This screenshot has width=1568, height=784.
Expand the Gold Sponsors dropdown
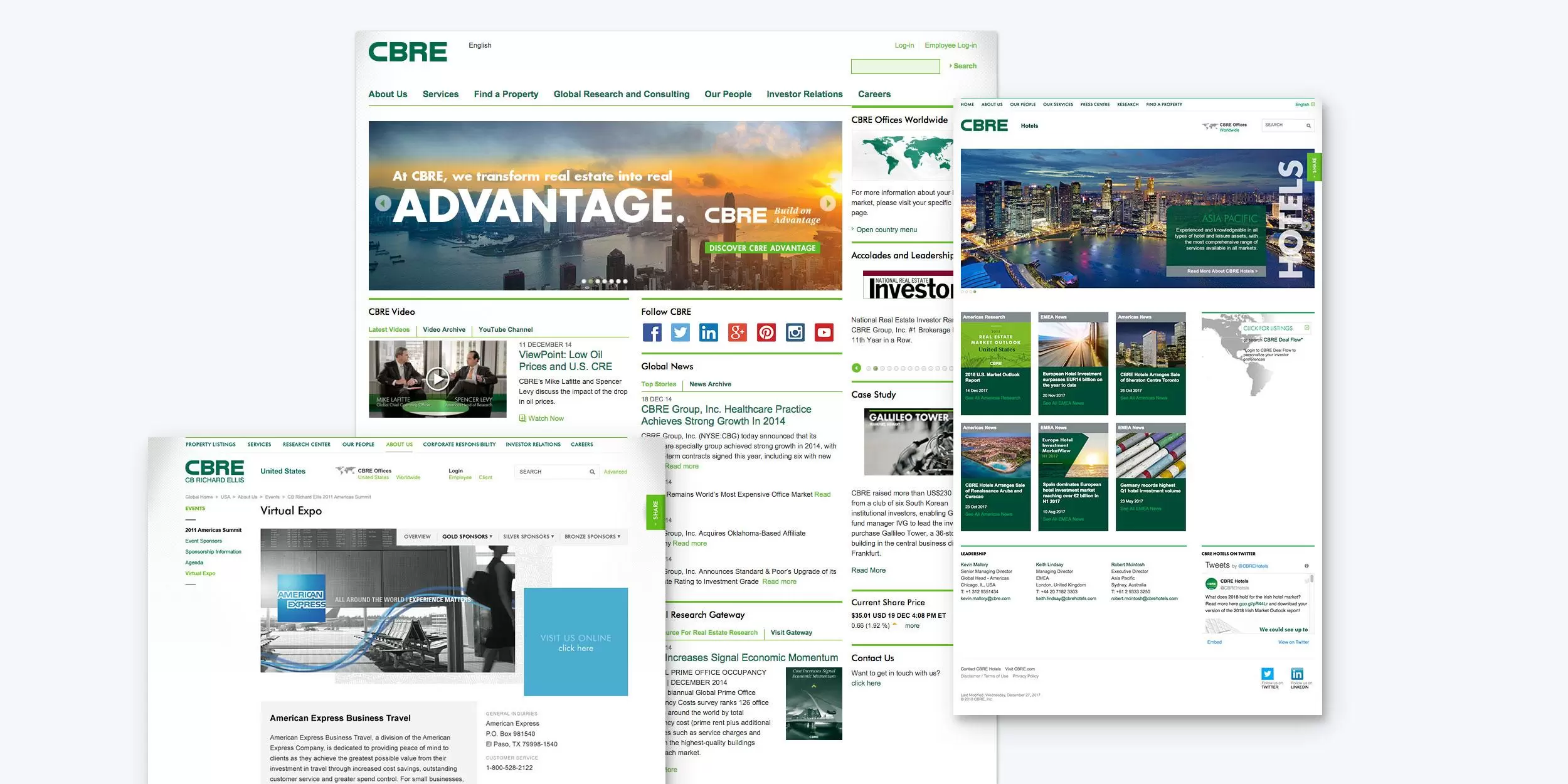(467, 537)
